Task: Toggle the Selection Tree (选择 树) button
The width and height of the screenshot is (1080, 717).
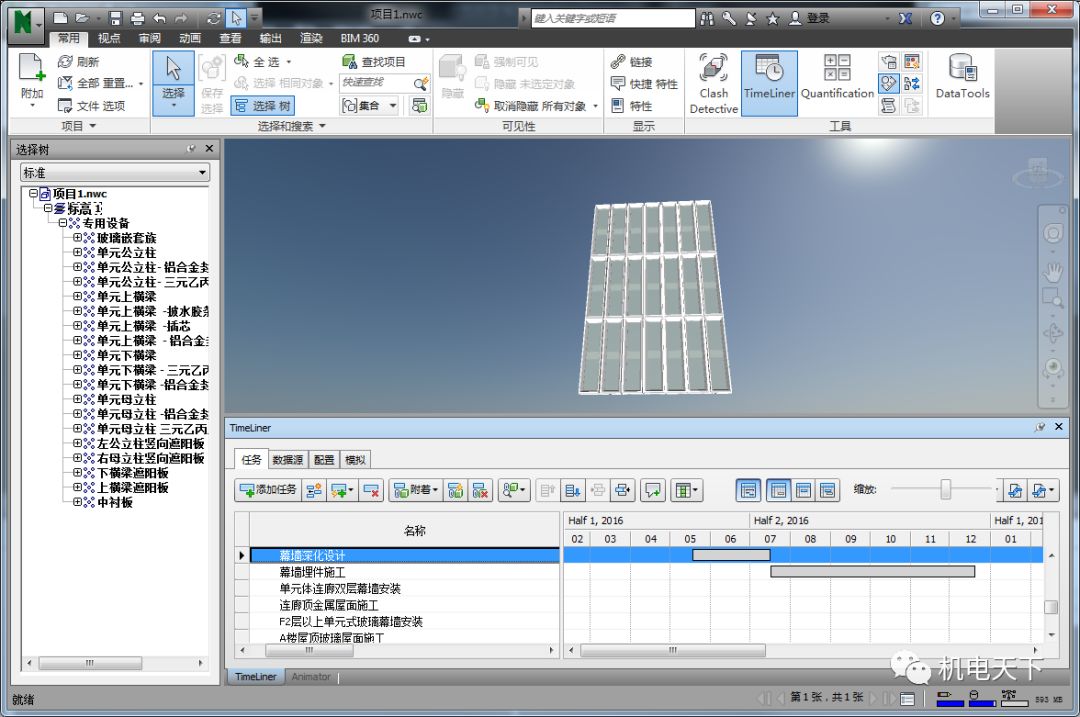Action: (262, 105)
